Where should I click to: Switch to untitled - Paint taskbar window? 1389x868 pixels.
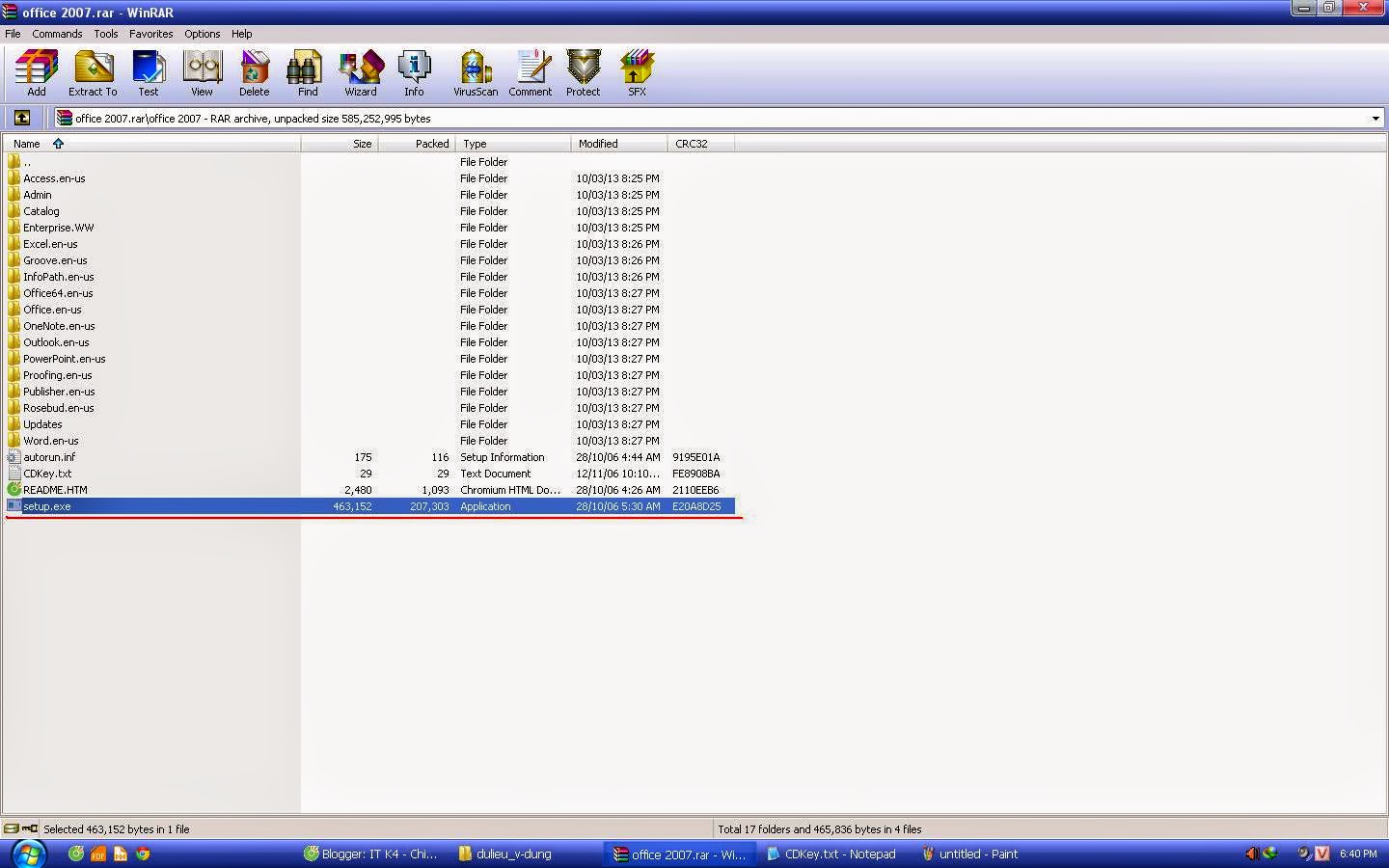tap(970, 854)
